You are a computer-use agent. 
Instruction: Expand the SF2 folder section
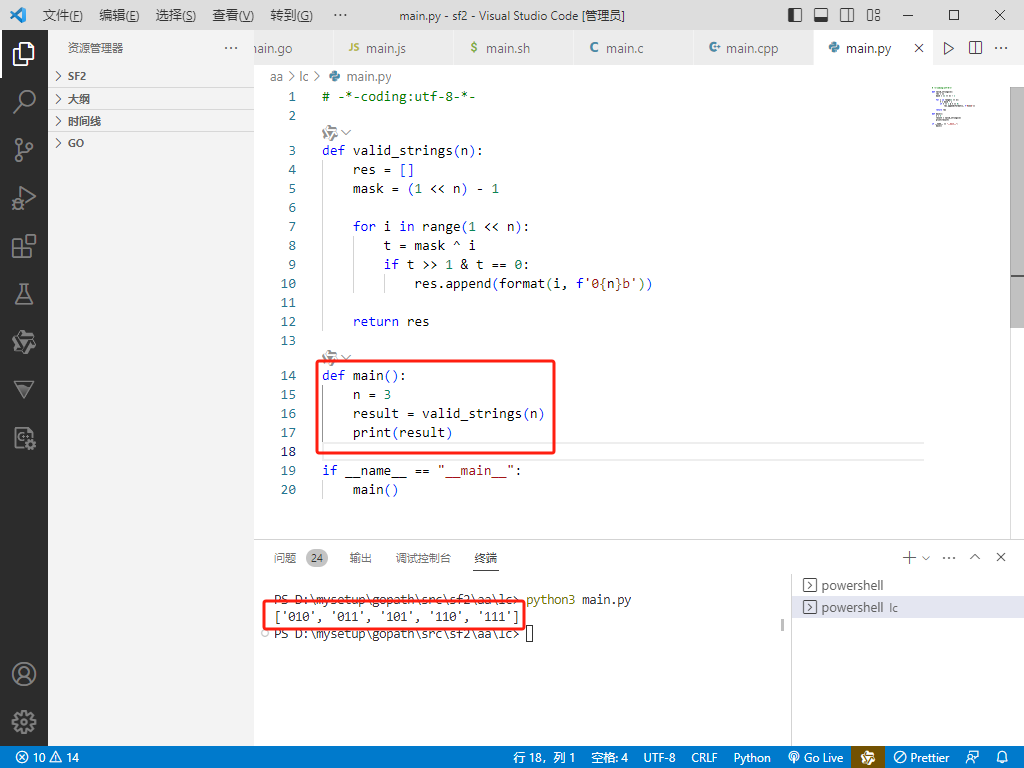click(x=151, y=76)
